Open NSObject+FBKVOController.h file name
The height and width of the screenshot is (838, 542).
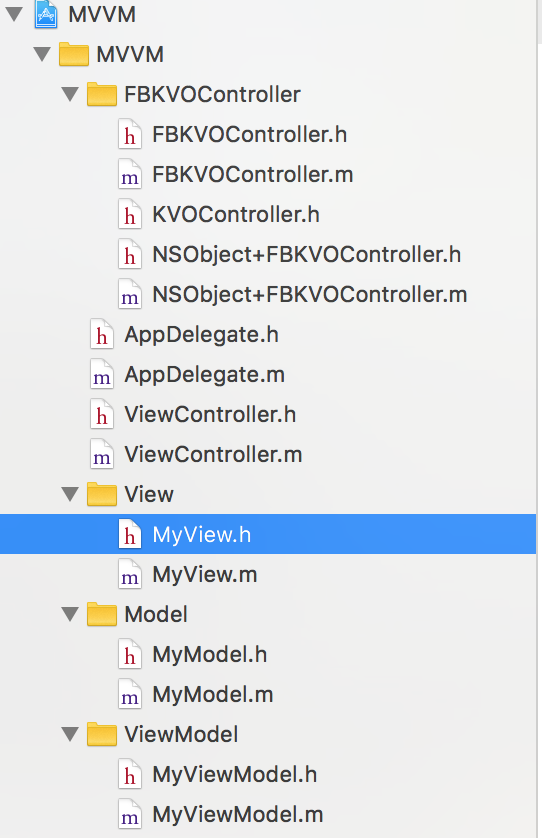(x=307, y=255)
